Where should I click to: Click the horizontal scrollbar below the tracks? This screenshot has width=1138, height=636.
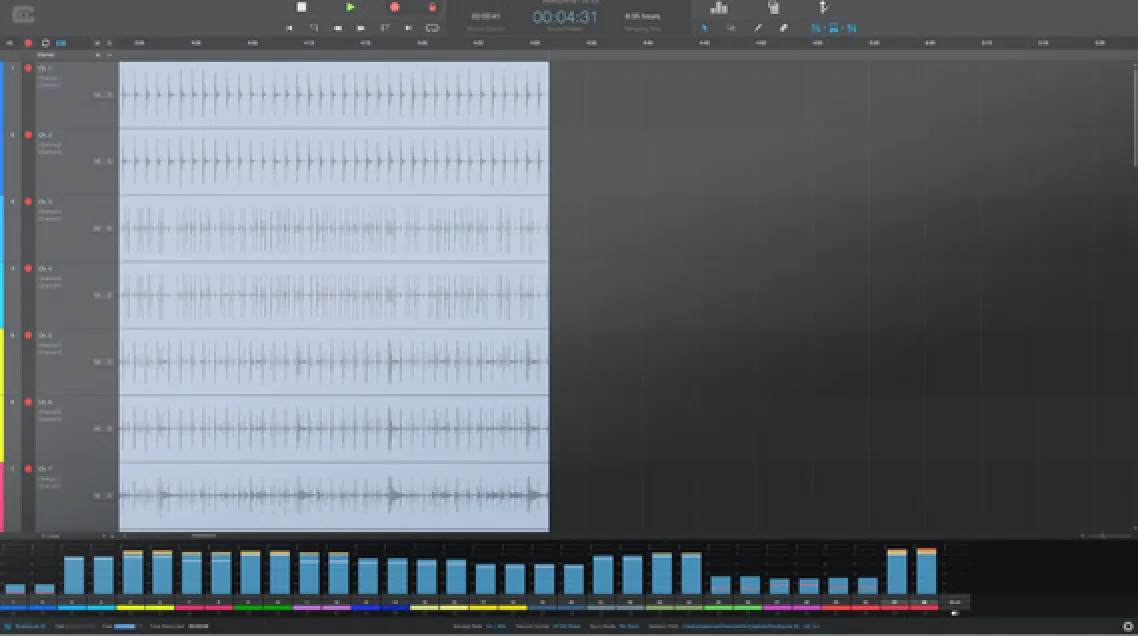point(204,536)
